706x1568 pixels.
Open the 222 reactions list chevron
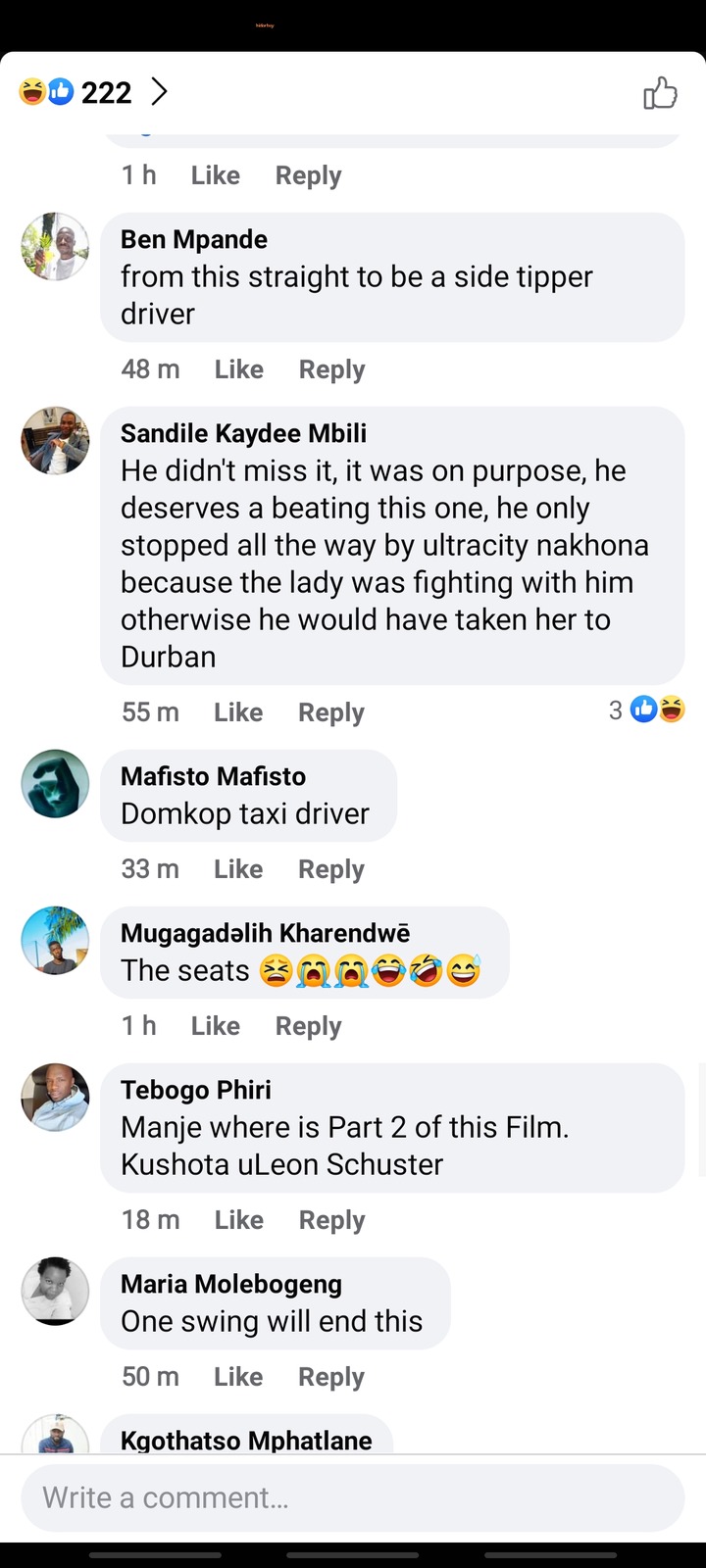[159, 92]
